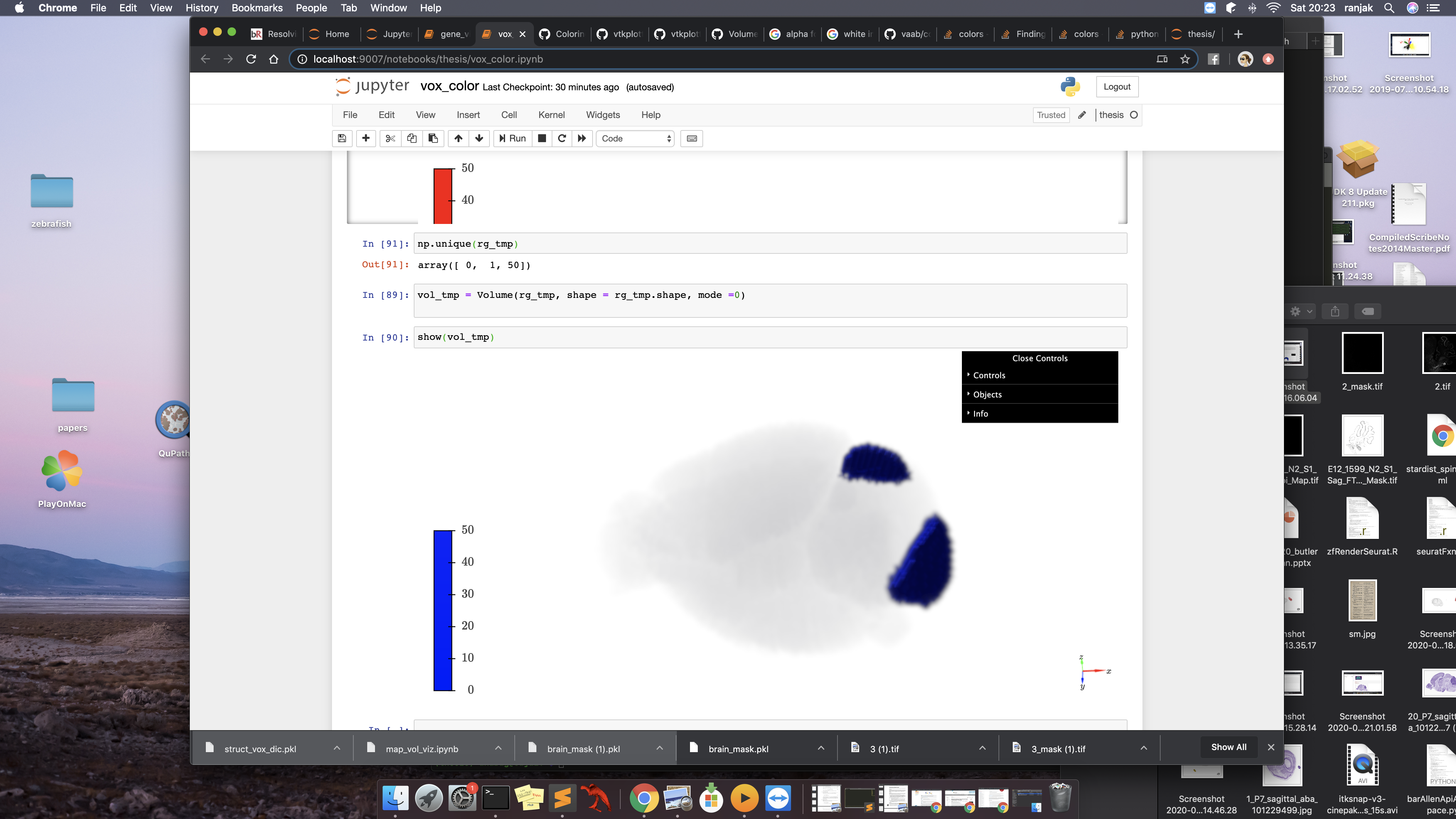Open Sublime Text from the Dock
The image size is (1456, 819).
(x=562, y=798)
